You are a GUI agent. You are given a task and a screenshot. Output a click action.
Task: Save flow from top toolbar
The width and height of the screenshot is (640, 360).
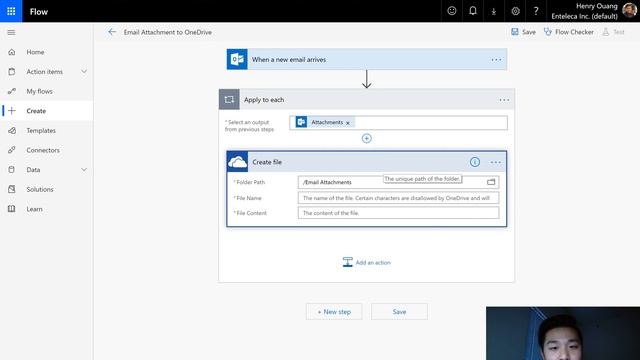click(x=523, y=32)
